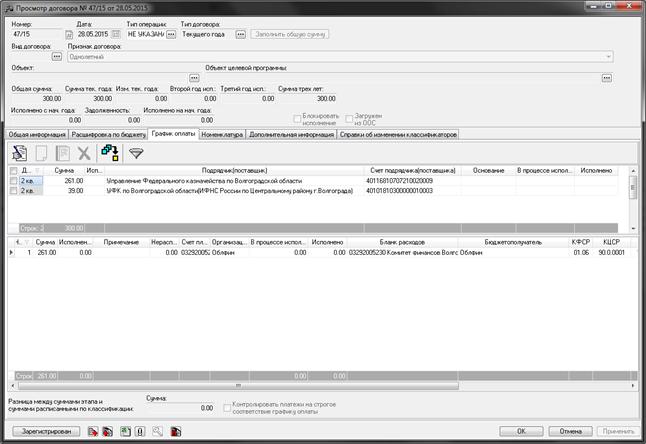The height and width of the screenshot is (444, 646).
Task: Open the Тип операции selector ellipsis
Action: (171, 35)
